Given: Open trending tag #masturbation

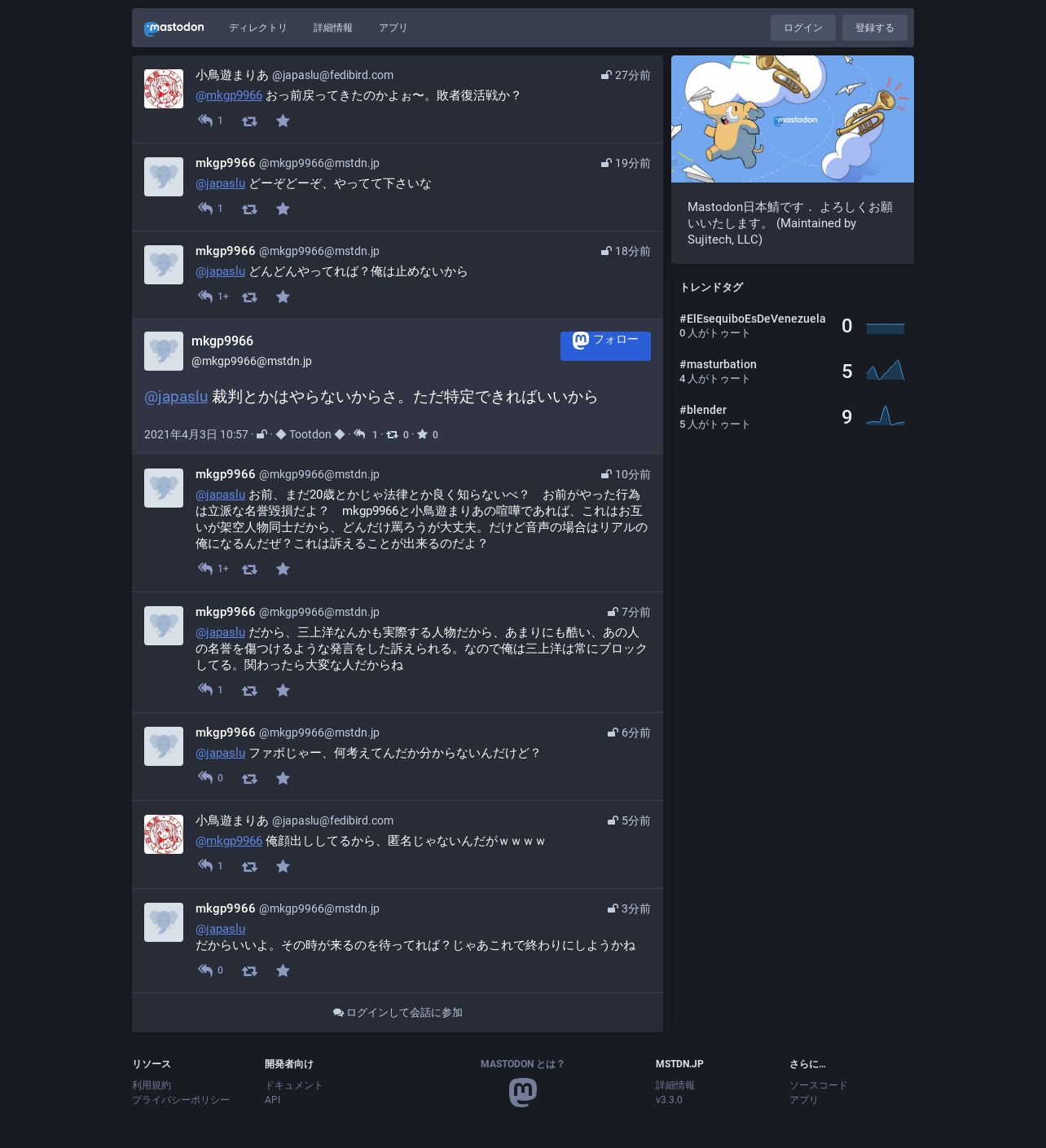Looking at the screenshot, I should tap(718, 364).
